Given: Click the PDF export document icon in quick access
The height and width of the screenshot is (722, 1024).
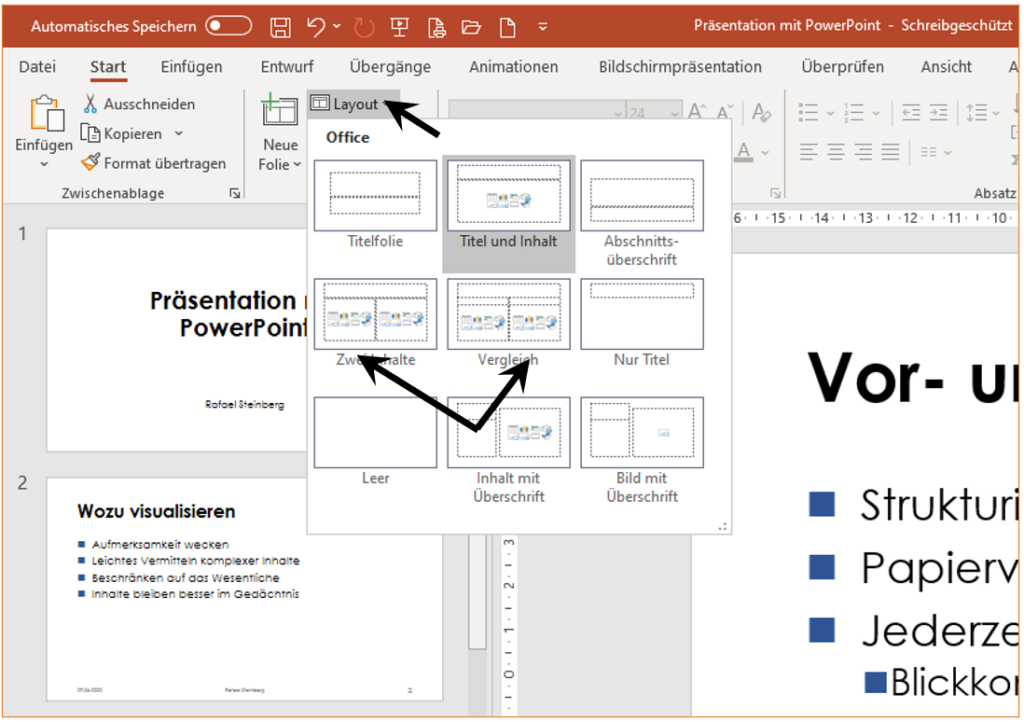Looking at the screenshot, I should (x=436, y=27).
